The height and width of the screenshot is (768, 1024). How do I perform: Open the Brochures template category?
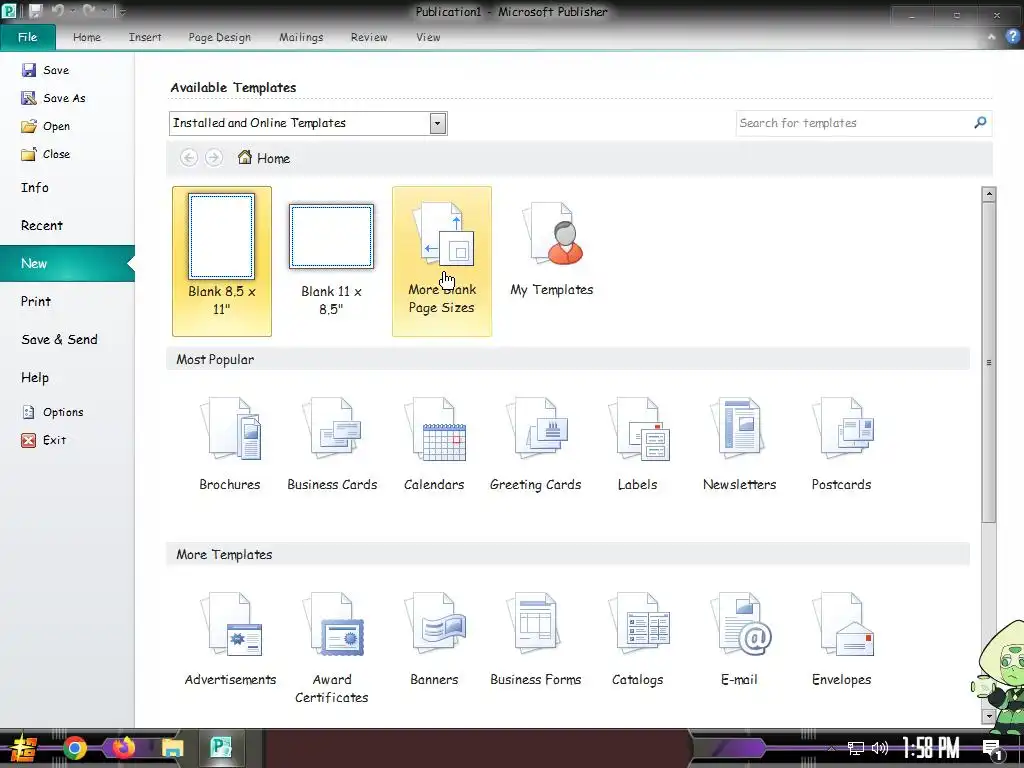tap(230, 444)
